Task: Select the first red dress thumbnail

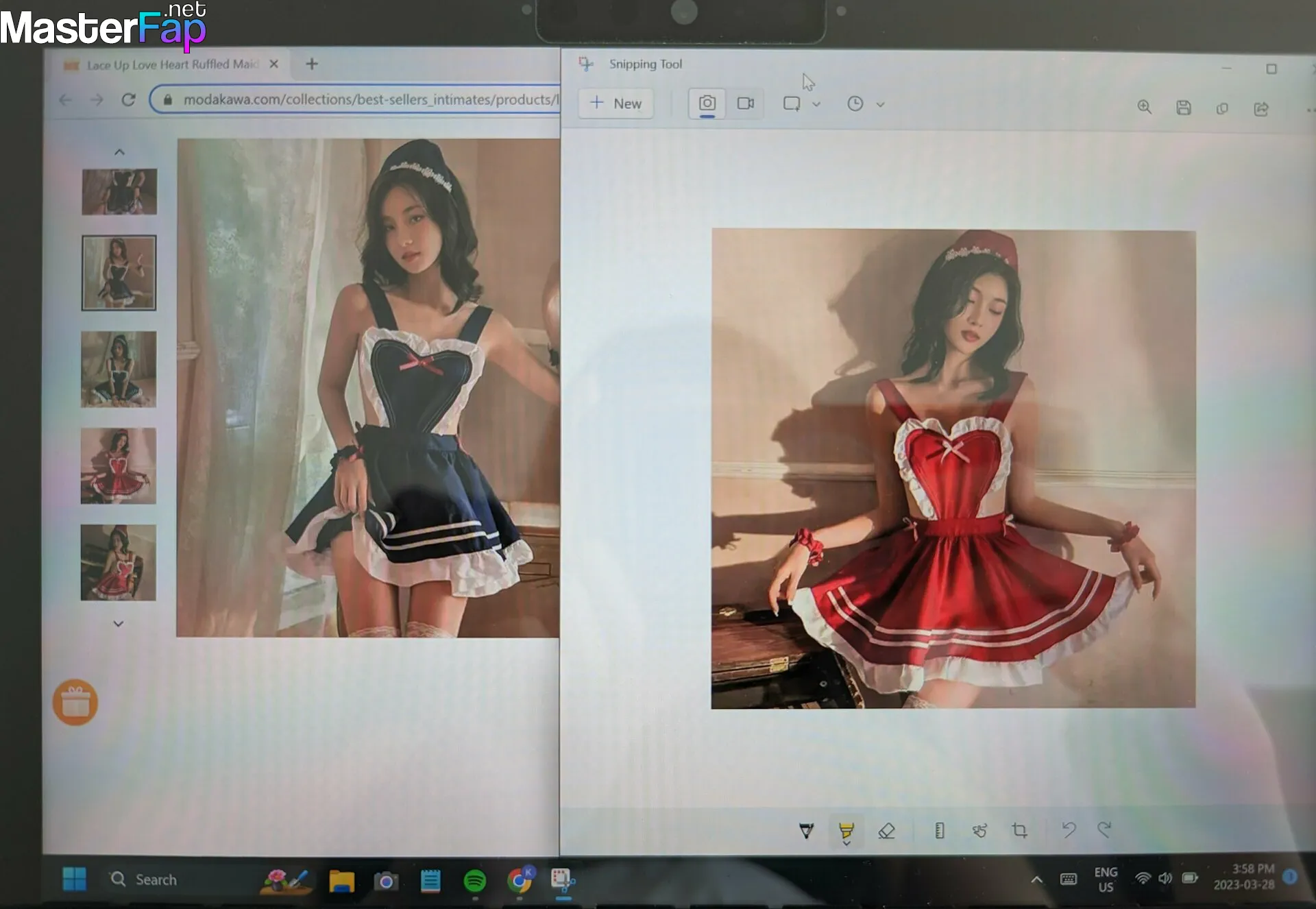Action: [x=119, y=466]
